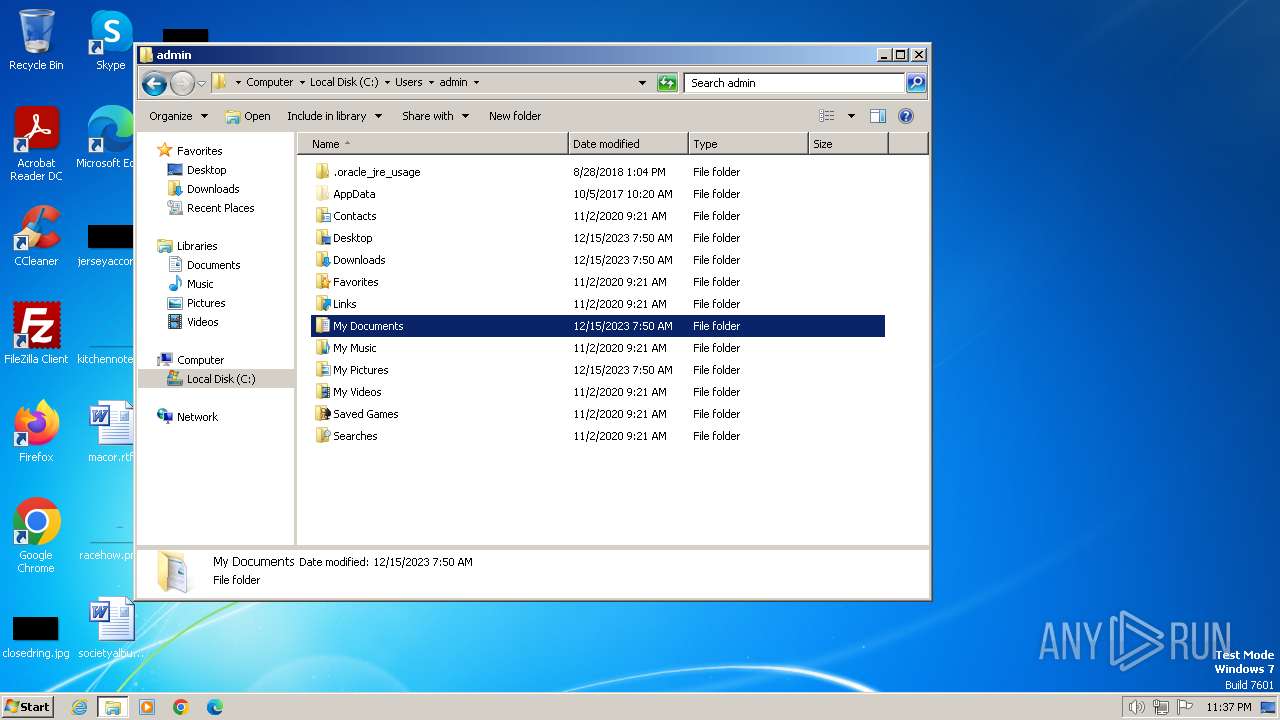1280x720 pixels.
Task: Open Recent Places in navigation pane
Action: [220, 208]
